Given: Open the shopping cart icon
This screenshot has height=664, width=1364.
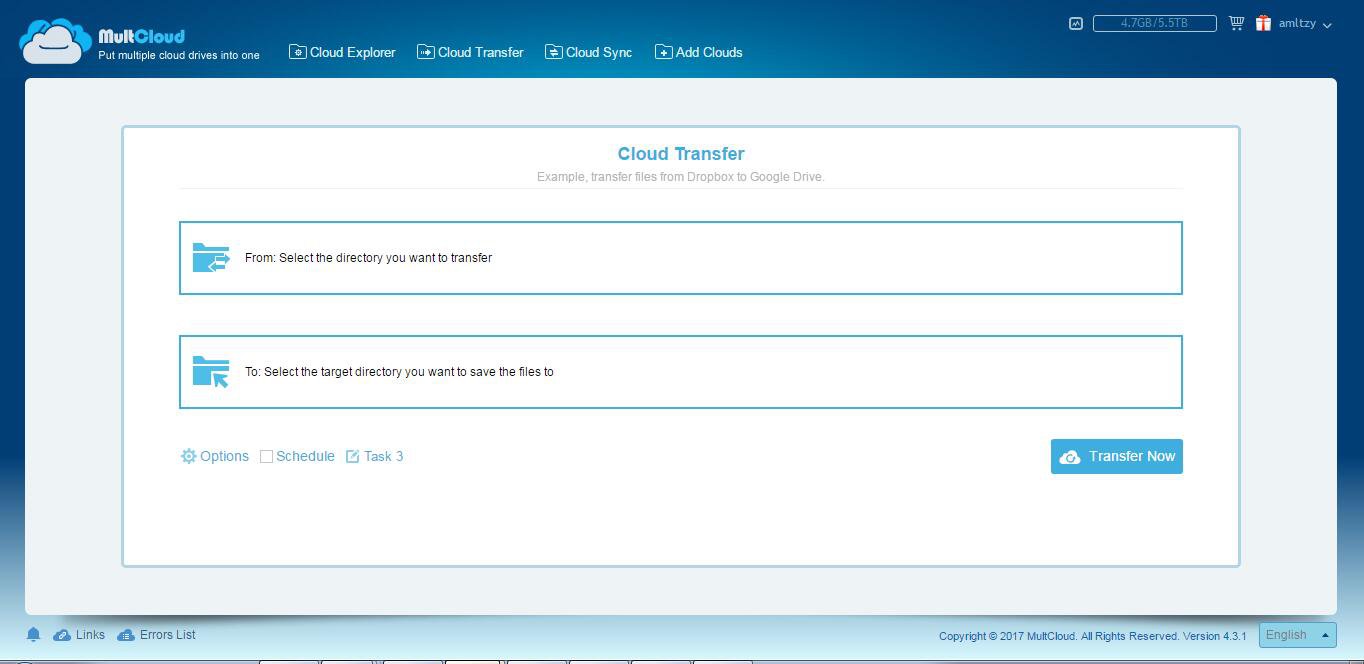Looking at the screenshot, I should pyautogui.click(x=1237, y=23).
